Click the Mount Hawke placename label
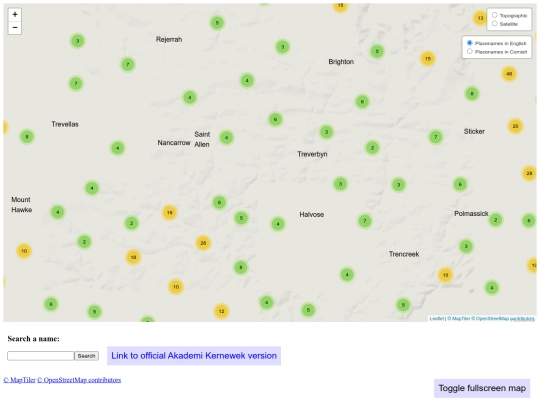The height and width of the screenshot is (405, 540). pyautogui.click(x=21, y=205)
